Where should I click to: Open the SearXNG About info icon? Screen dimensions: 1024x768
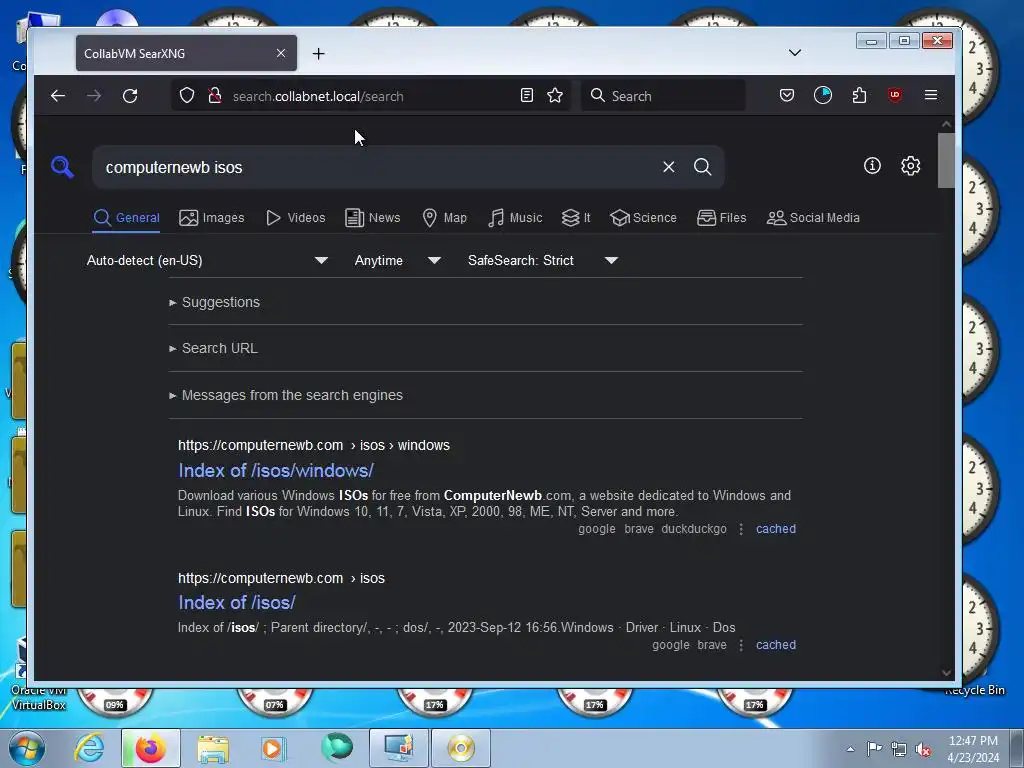click(x=872, y=166)
